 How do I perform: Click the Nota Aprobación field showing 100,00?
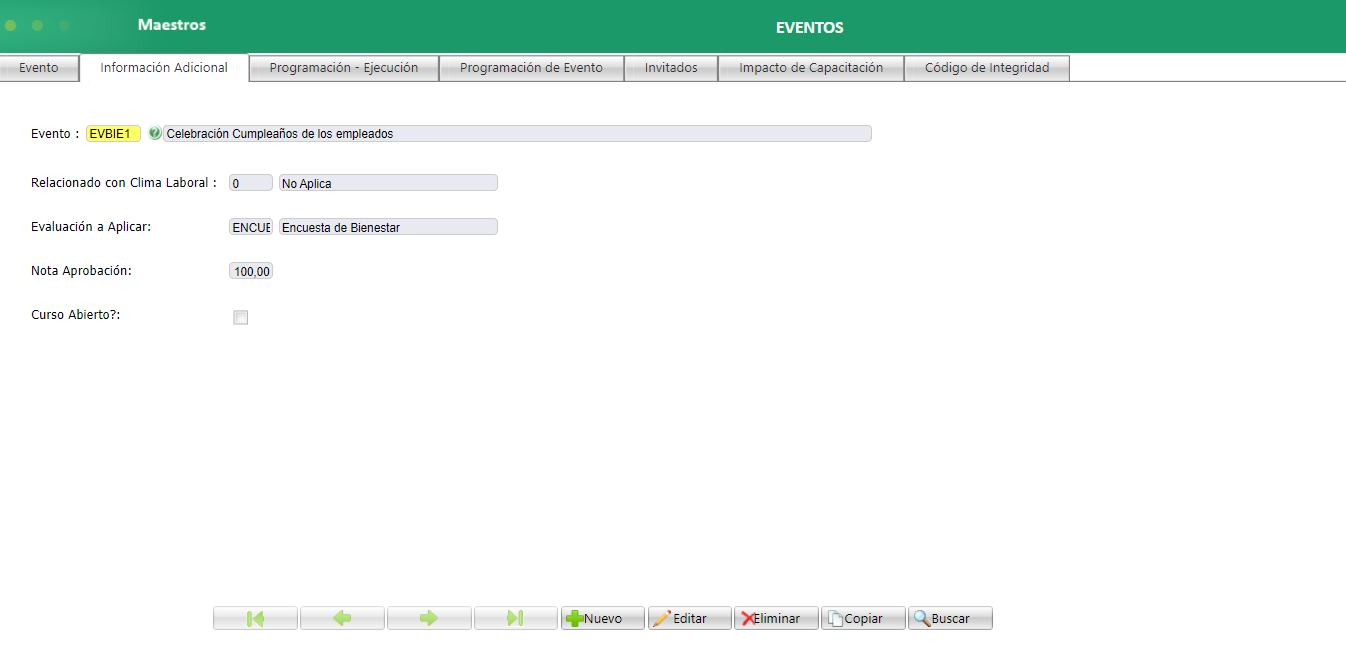click(x=250, y=271)
